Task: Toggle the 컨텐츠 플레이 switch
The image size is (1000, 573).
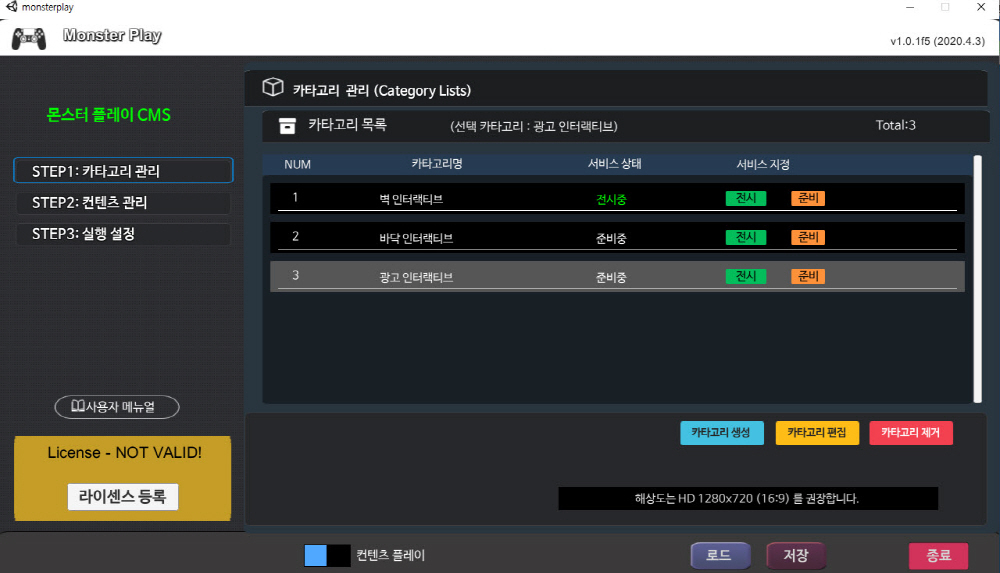Action: 327,555
